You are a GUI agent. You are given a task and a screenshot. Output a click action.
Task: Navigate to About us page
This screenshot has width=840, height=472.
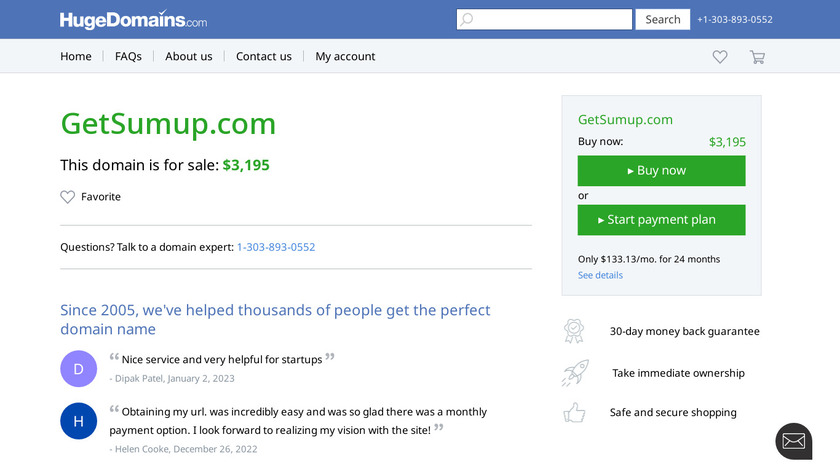[189, 57]
